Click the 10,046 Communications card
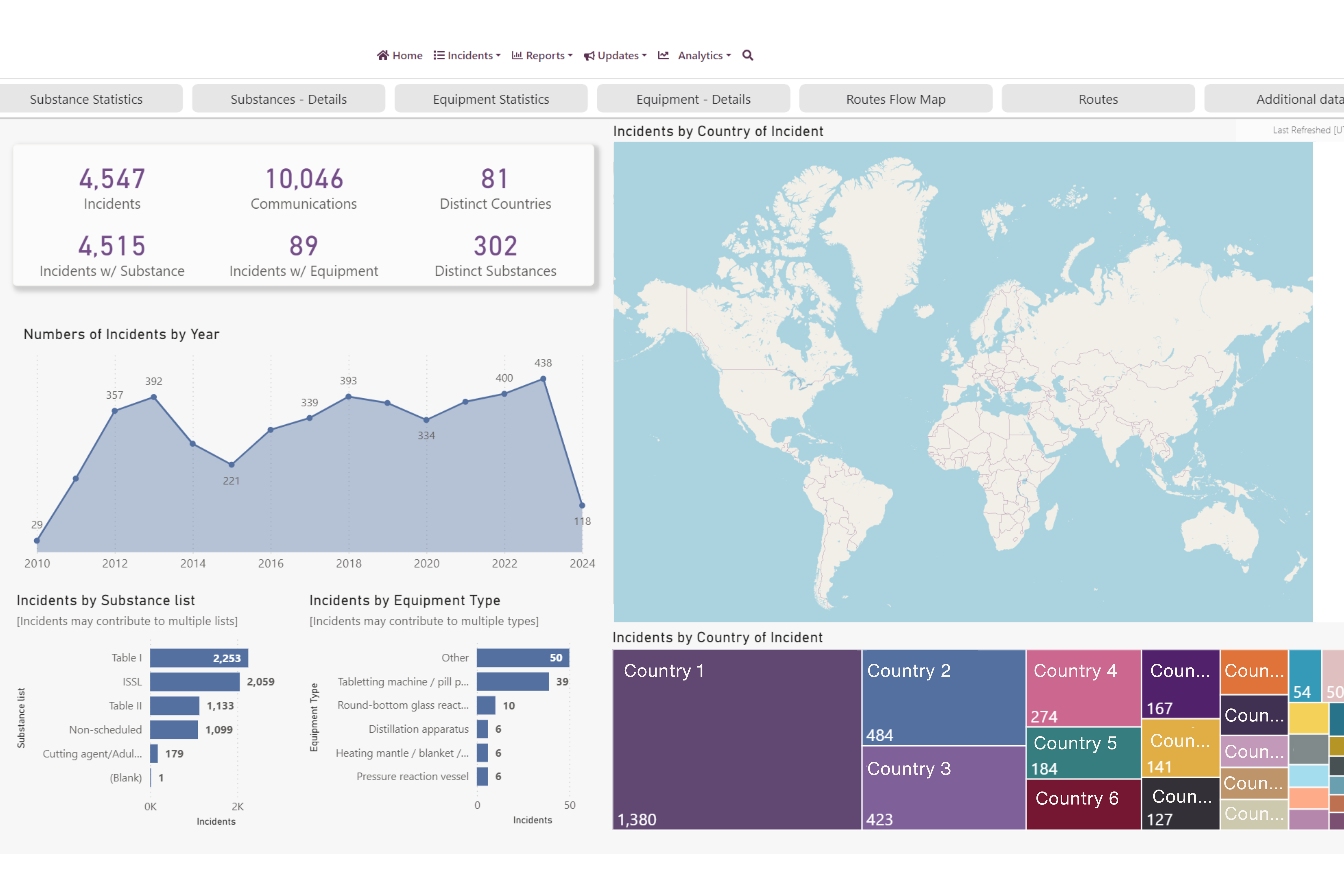The width and height of the screenshot is (1344, 896). pyautogui.click(x=303, y=189)
